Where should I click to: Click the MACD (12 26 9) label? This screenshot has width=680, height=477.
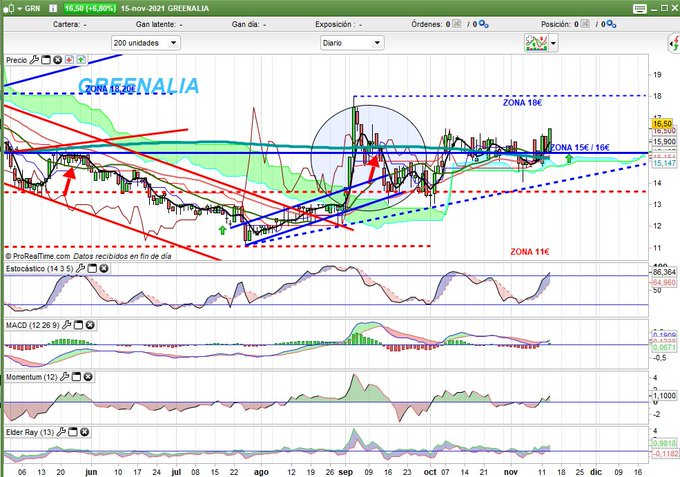33,325
